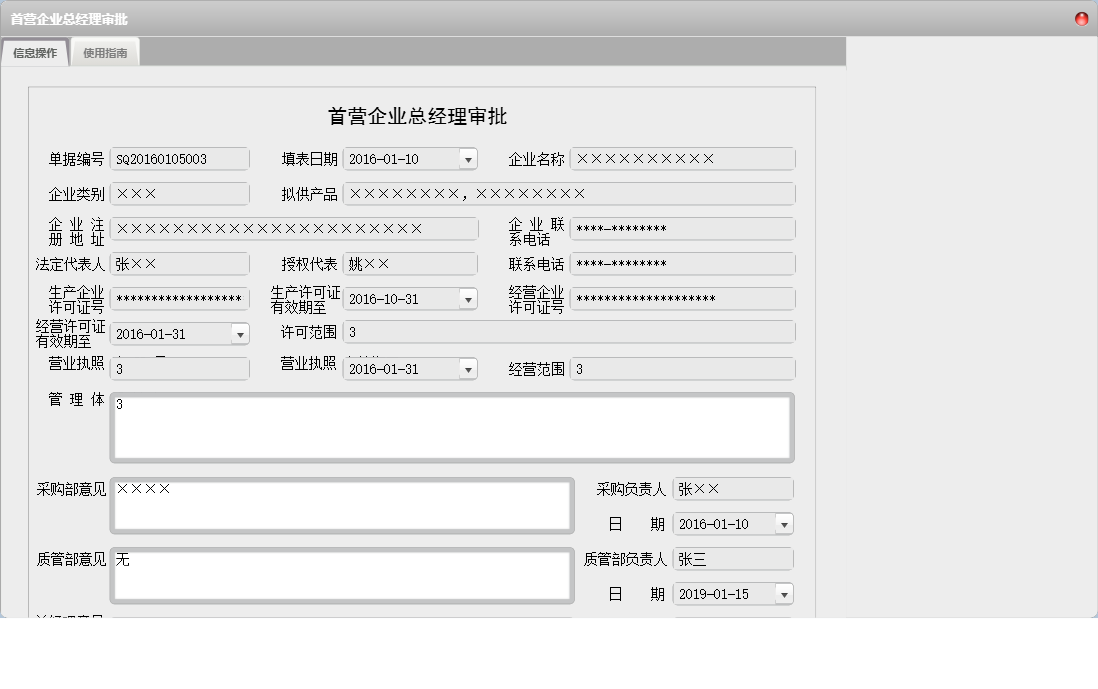This screenshot has height=689, width=1098.
Task: Click the masked 企业联系电话 field
Action: coord(682,228)
